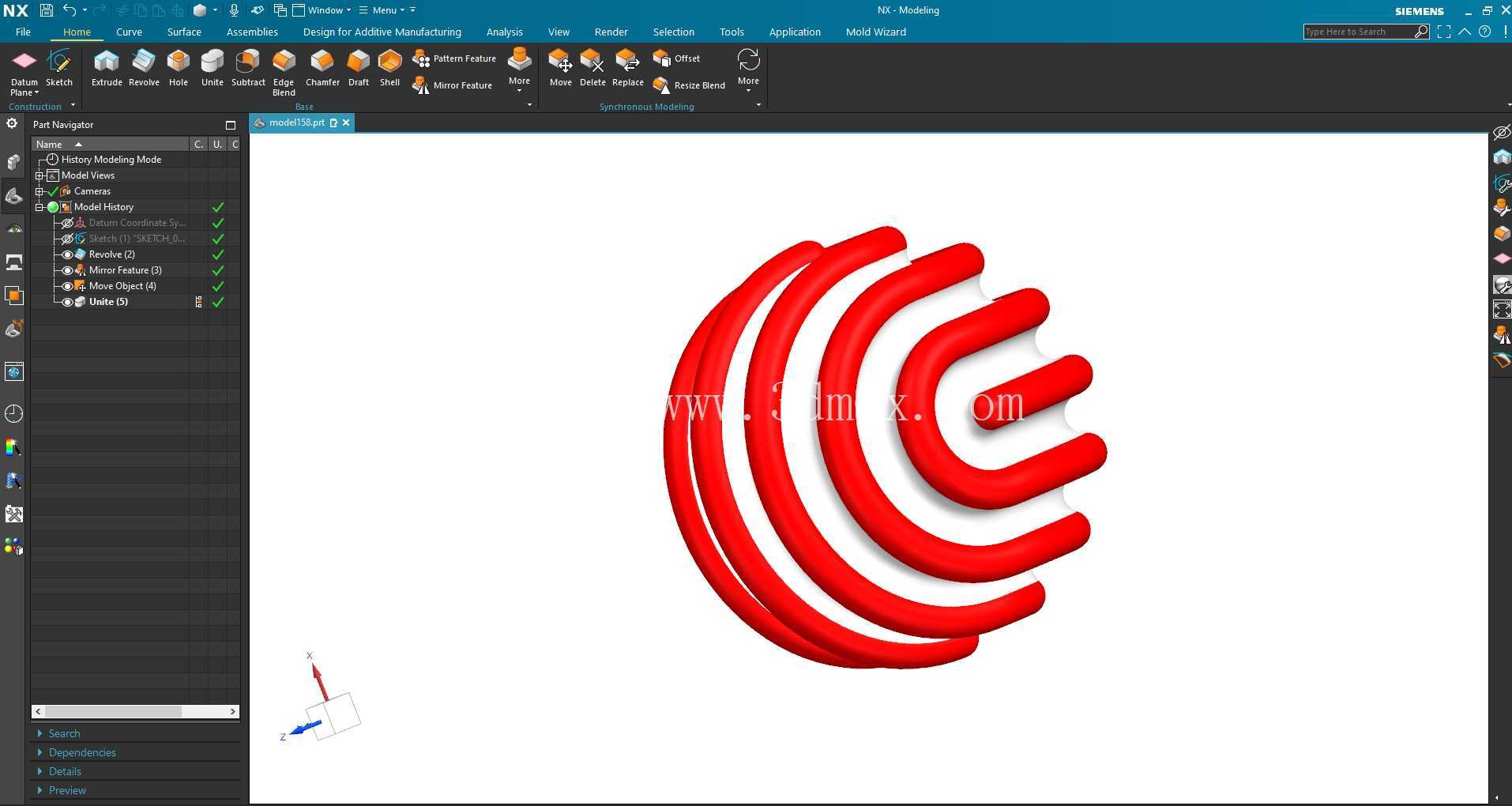Select the Extrude tool
The width and height of the screenshot is (1512, 806).
click(x=107, y=68)
